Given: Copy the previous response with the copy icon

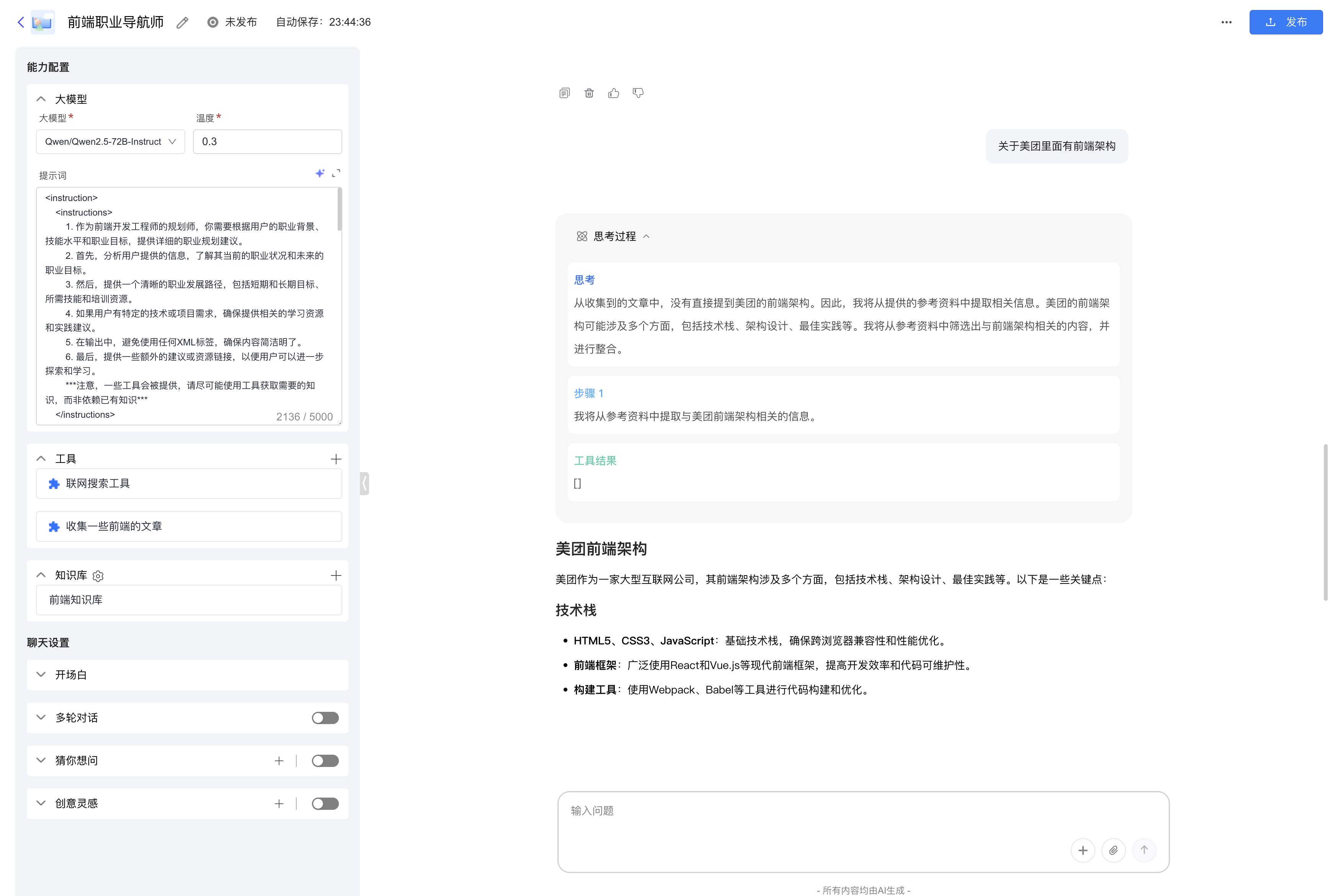Looking at the screenshot, I should click(564, 93).
